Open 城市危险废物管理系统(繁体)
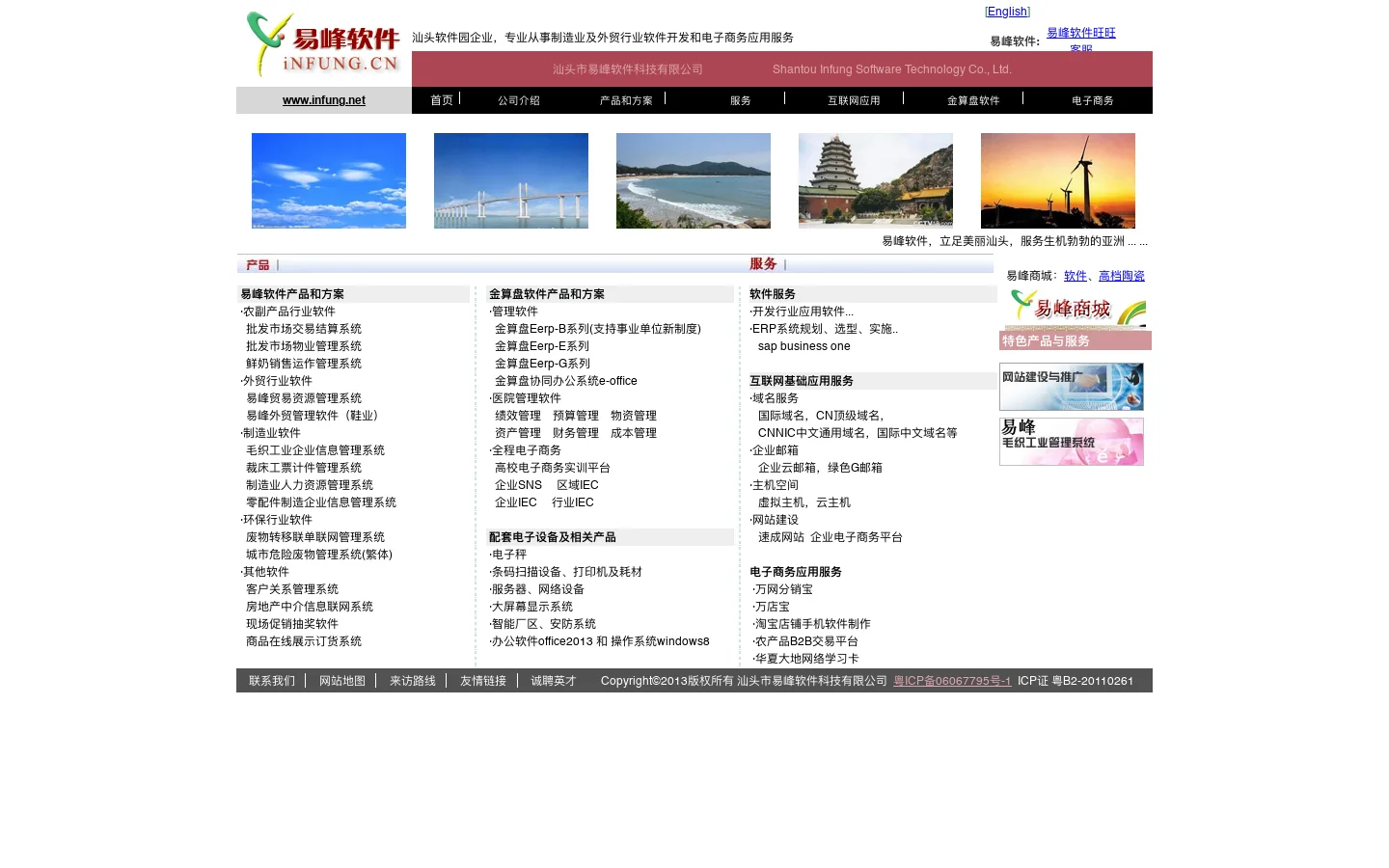Screen dimensions: 1389x868 pyautogui.click(x=319, y=555)
